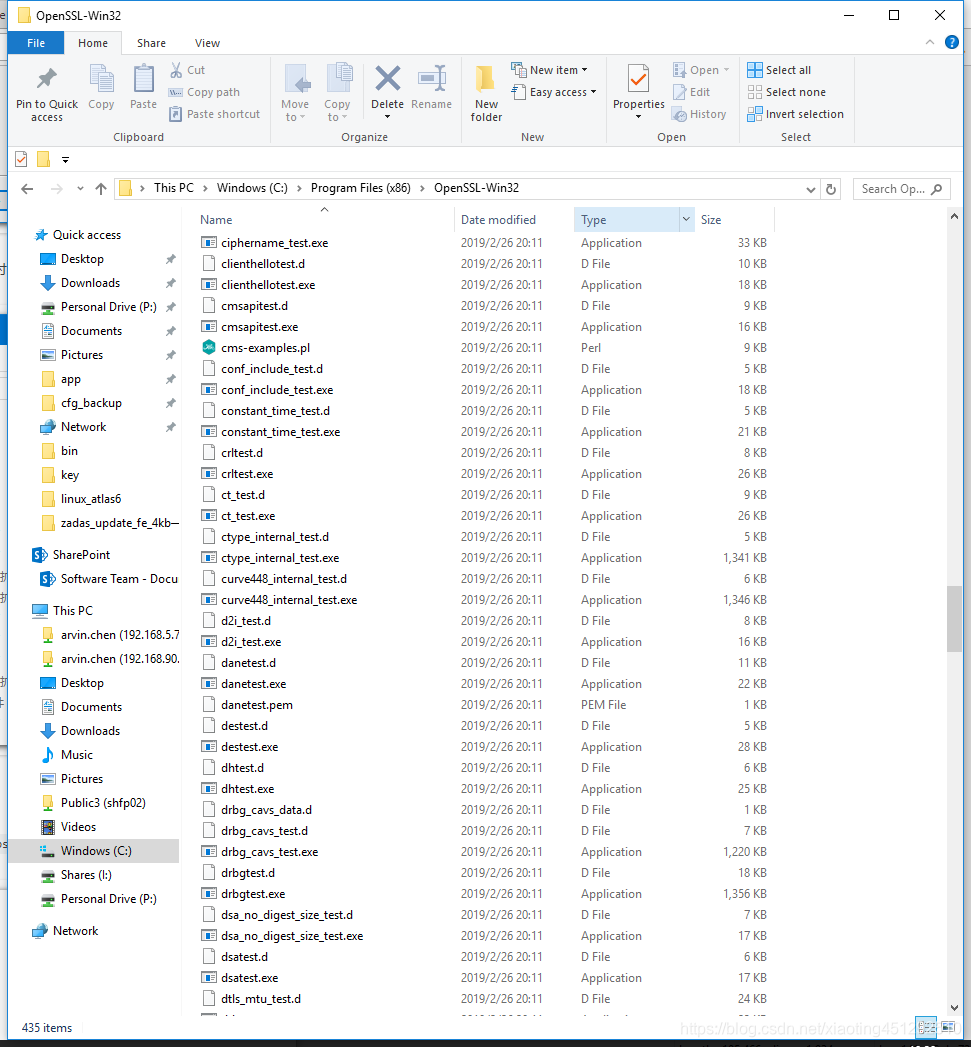Switch to Details view icon in status bar

coord(926,1028)
